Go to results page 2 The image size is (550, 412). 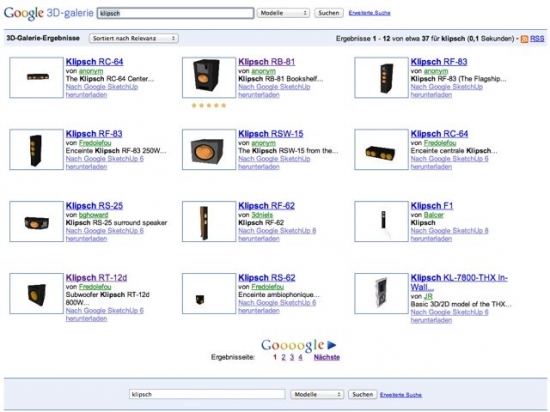pyautogui.click(x=283, y=357)
